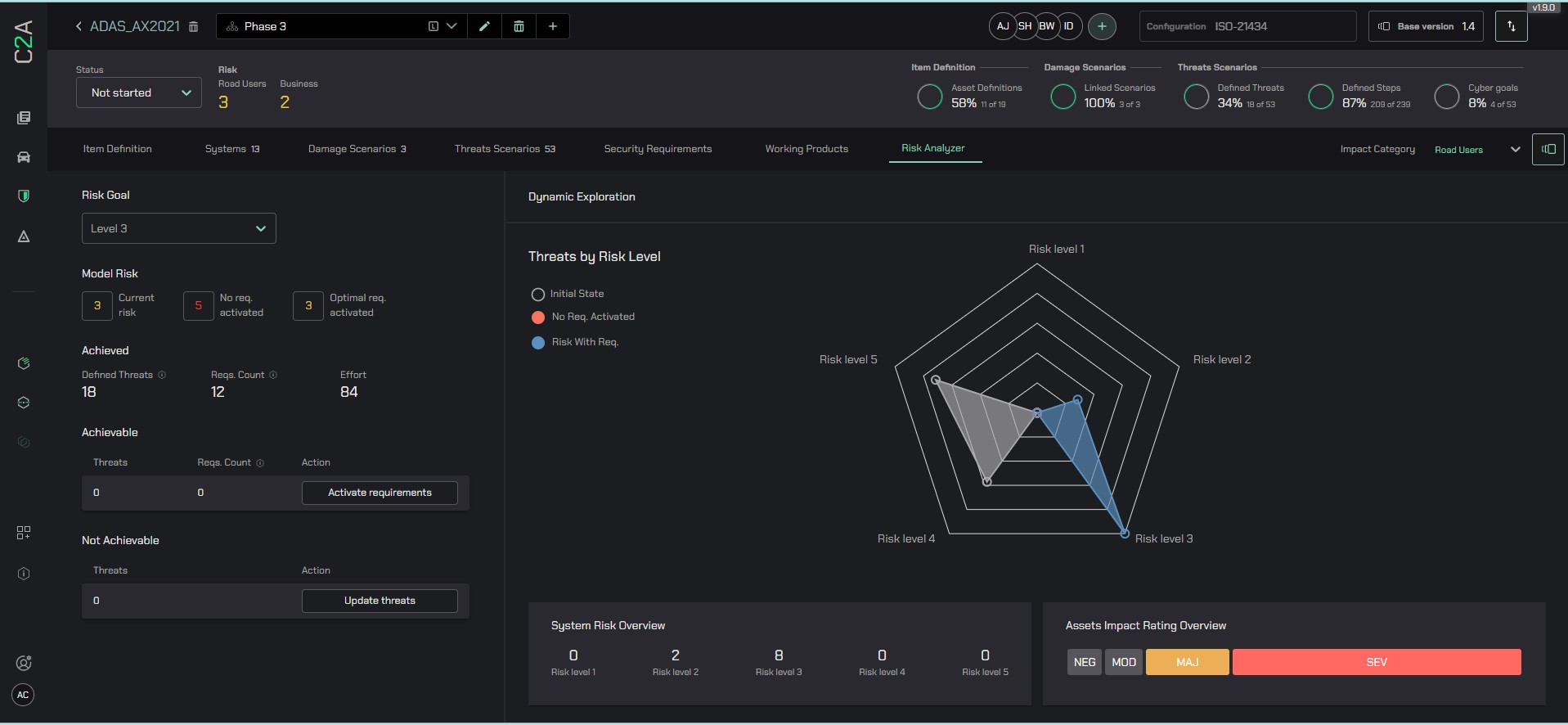The height and width of the screenshot is (725, 1568).
Task: Switch to the Threats Scenarios tab
Action: [x=505, y=149]
